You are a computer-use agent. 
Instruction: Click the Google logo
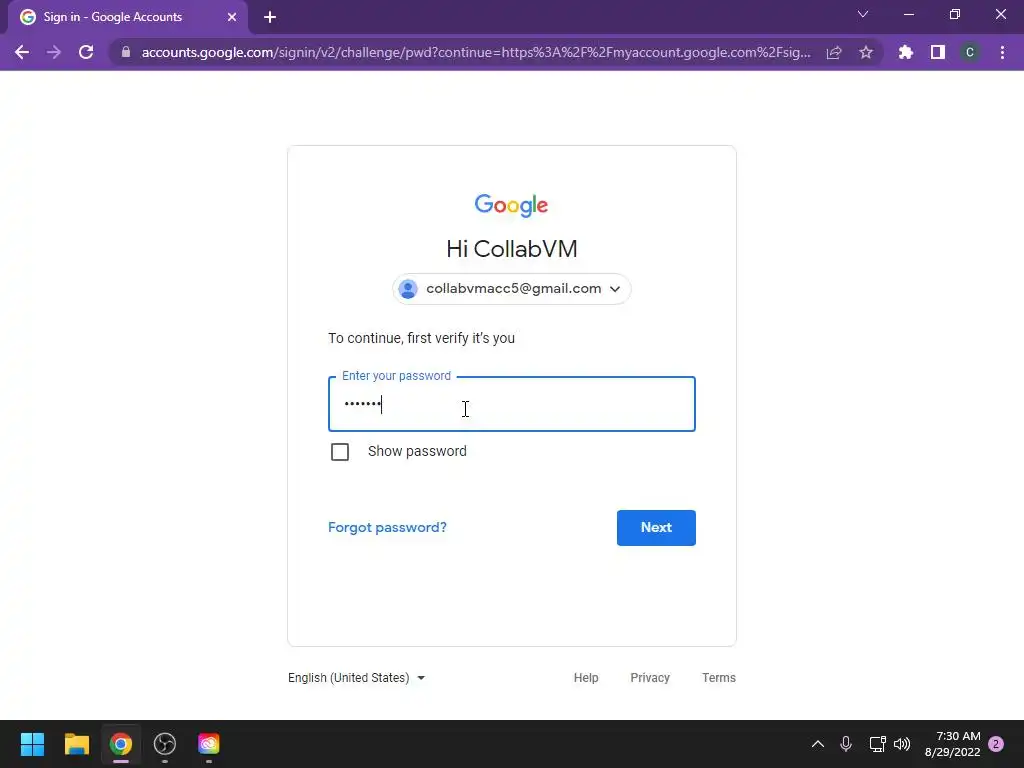coord(511,205)
